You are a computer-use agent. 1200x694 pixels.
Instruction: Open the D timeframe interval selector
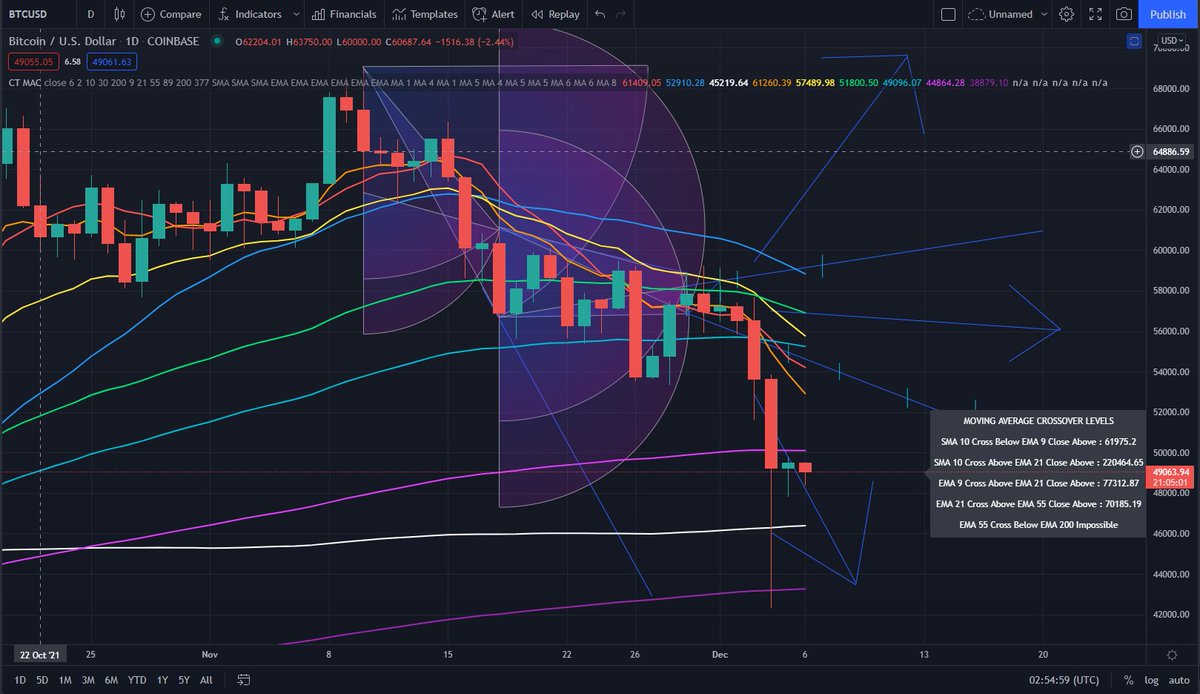(x=91, y=14)
